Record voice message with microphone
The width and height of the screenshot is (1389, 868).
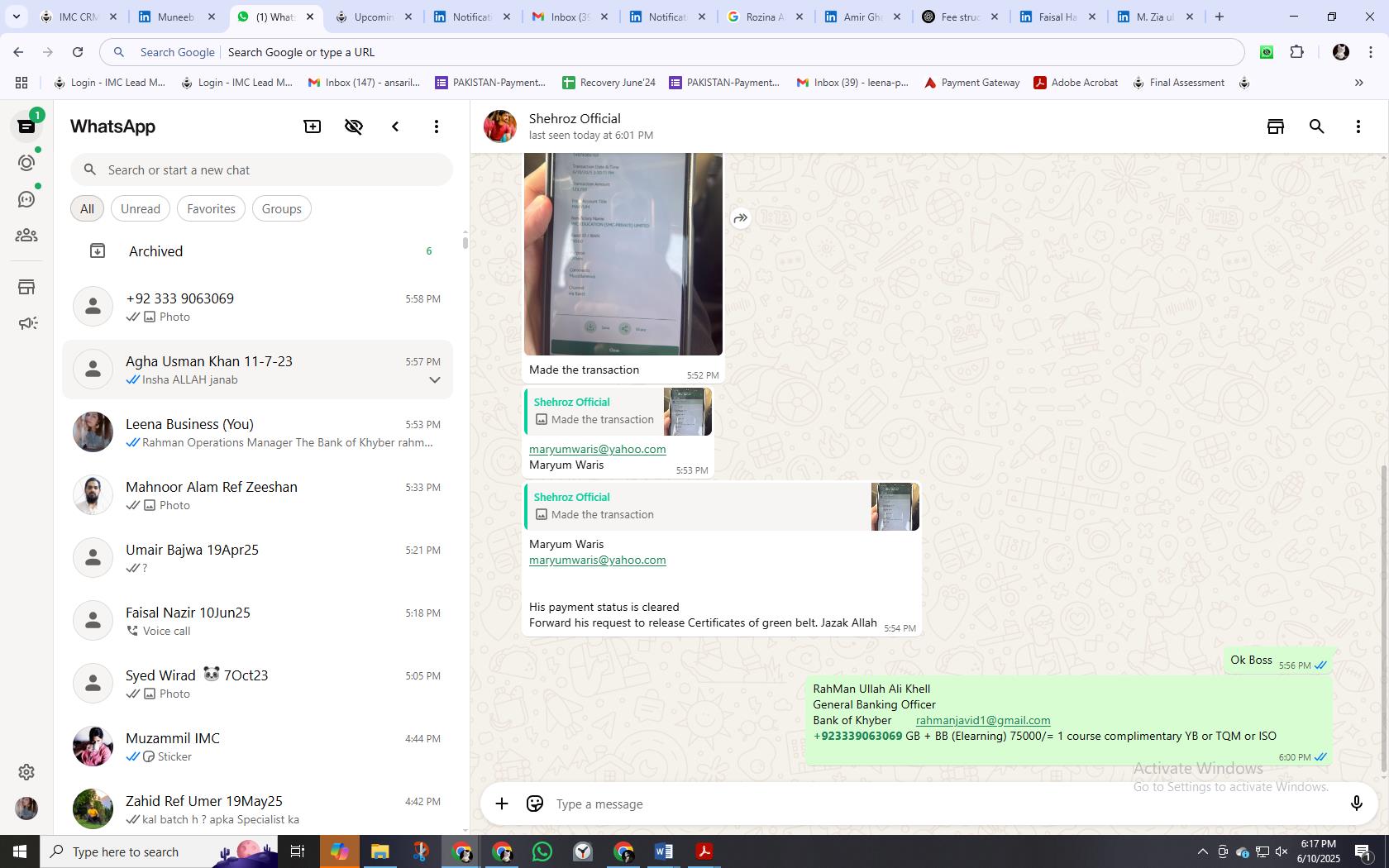point(1356,804)
